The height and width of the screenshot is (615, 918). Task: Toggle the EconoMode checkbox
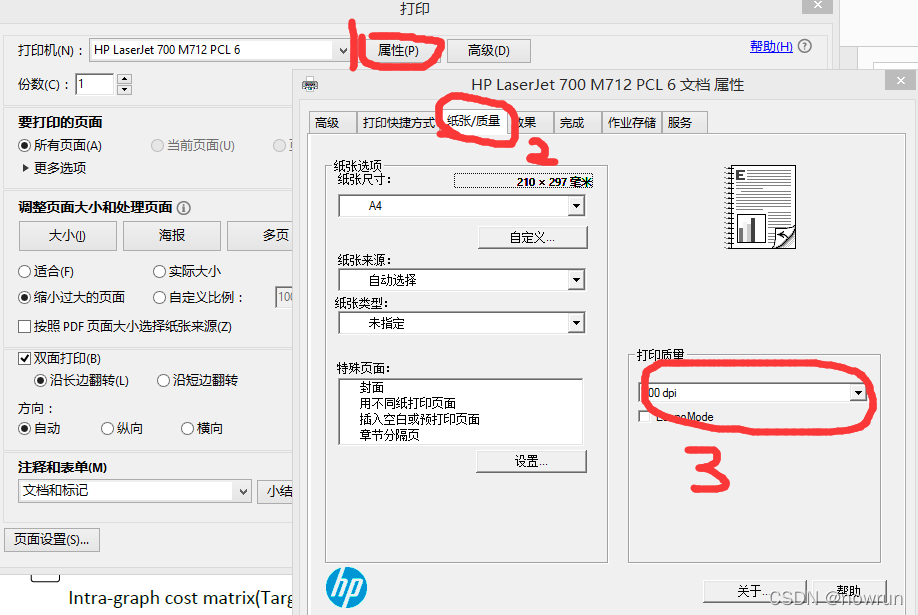[645, 416]
